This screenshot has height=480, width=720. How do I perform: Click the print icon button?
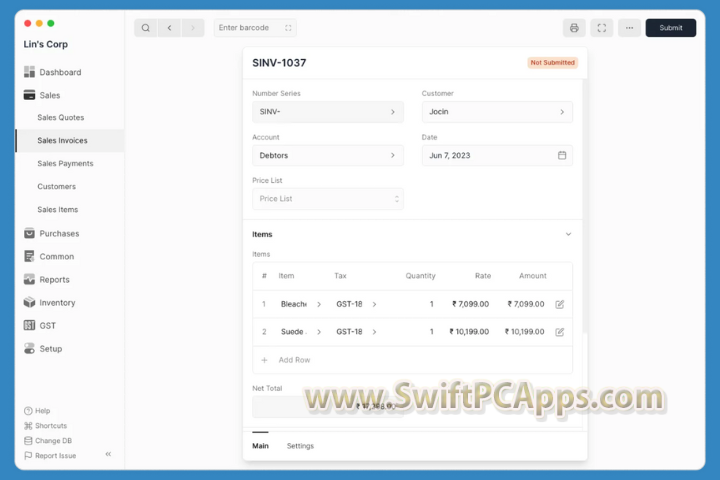click(574, 28)
